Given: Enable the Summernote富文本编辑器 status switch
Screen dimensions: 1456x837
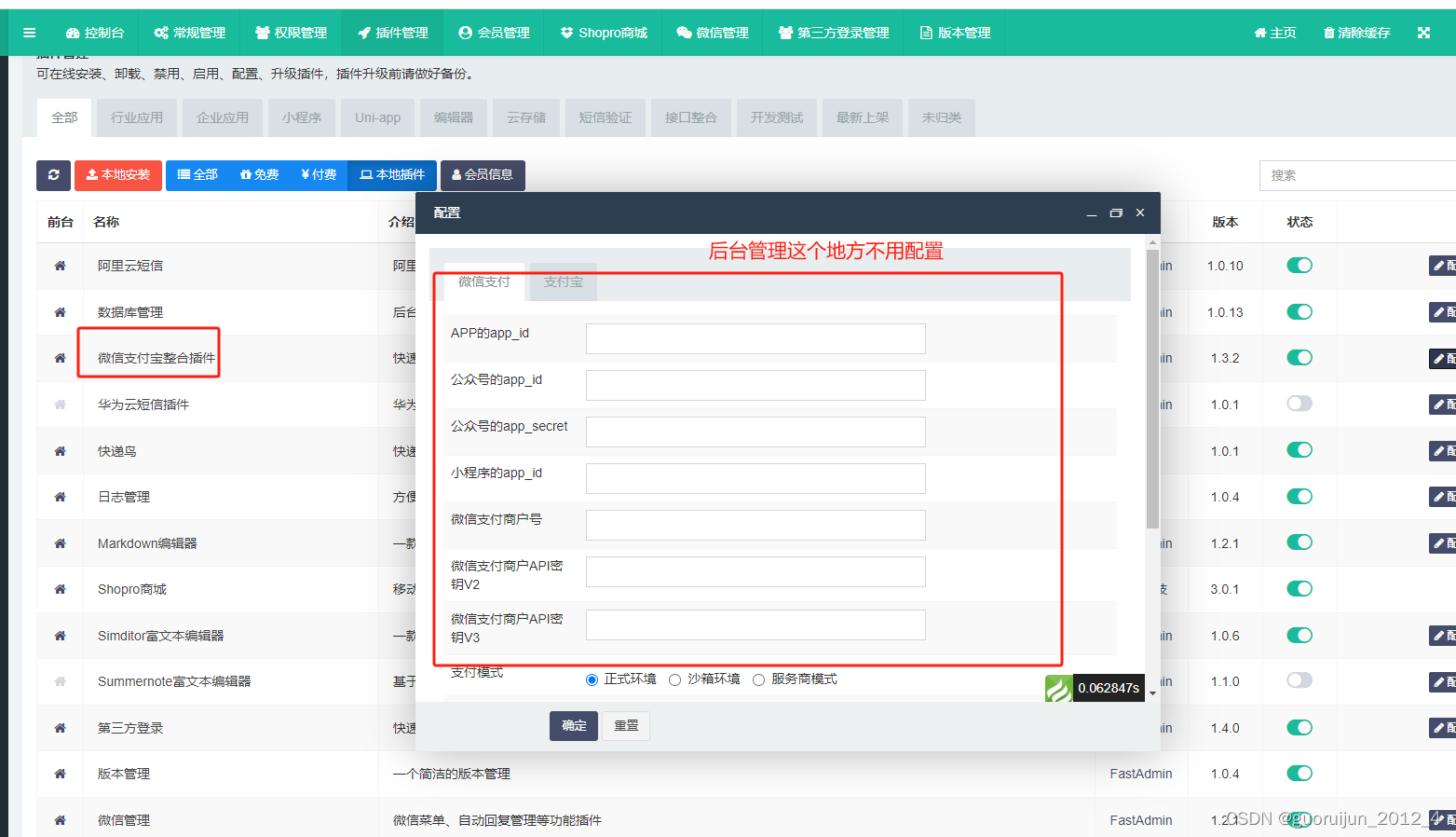Looking at the screenshot, I should click(x=1300, y=680).
